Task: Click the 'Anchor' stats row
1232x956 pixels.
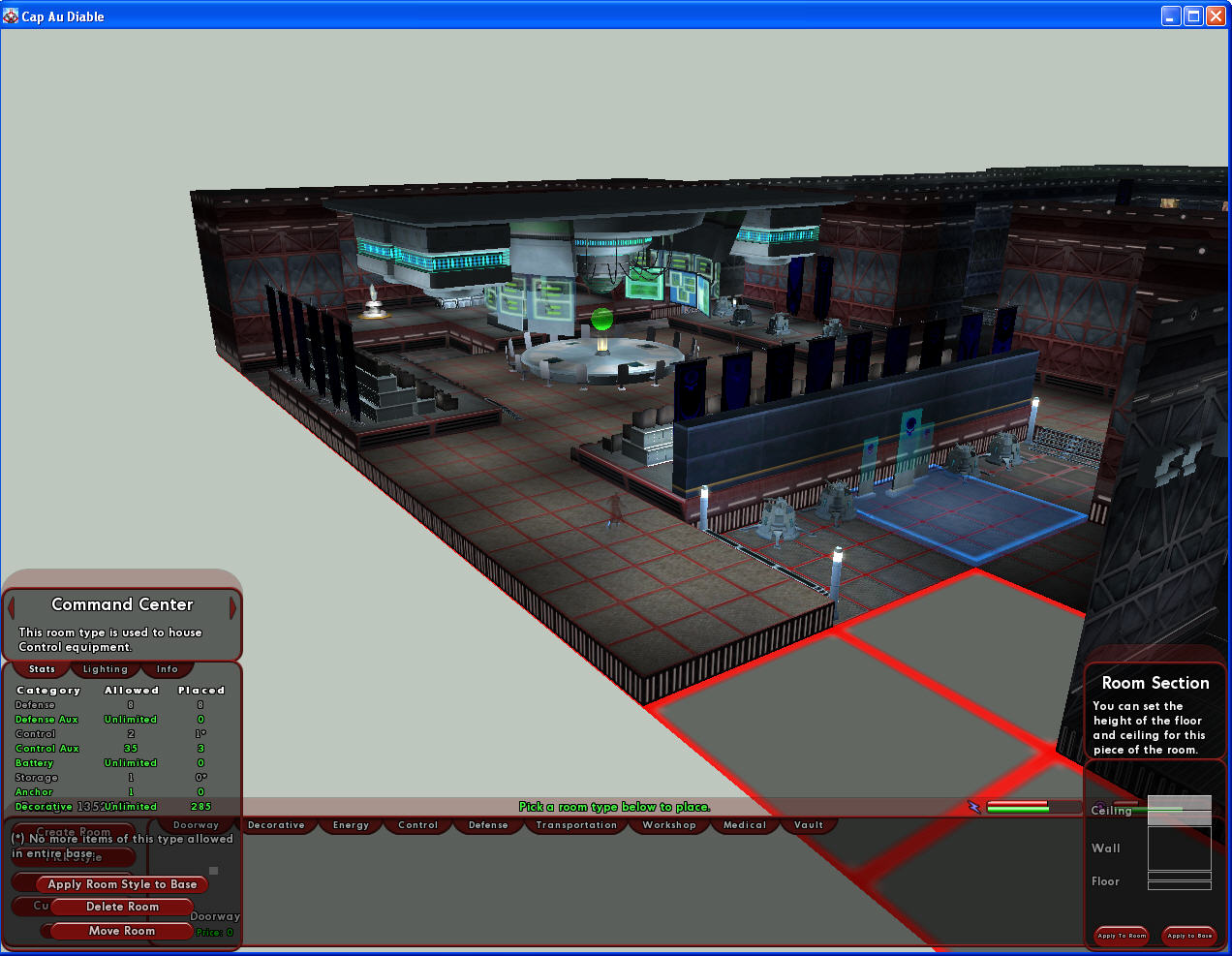Action: [x=122, y=792]
